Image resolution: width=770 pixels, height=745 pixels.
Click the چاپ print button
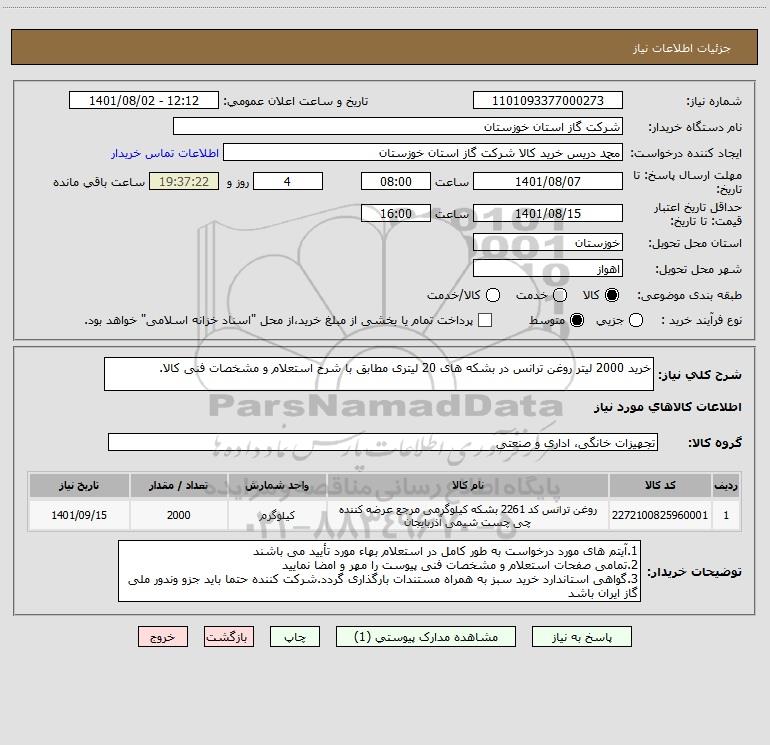[x=295, y=637]
